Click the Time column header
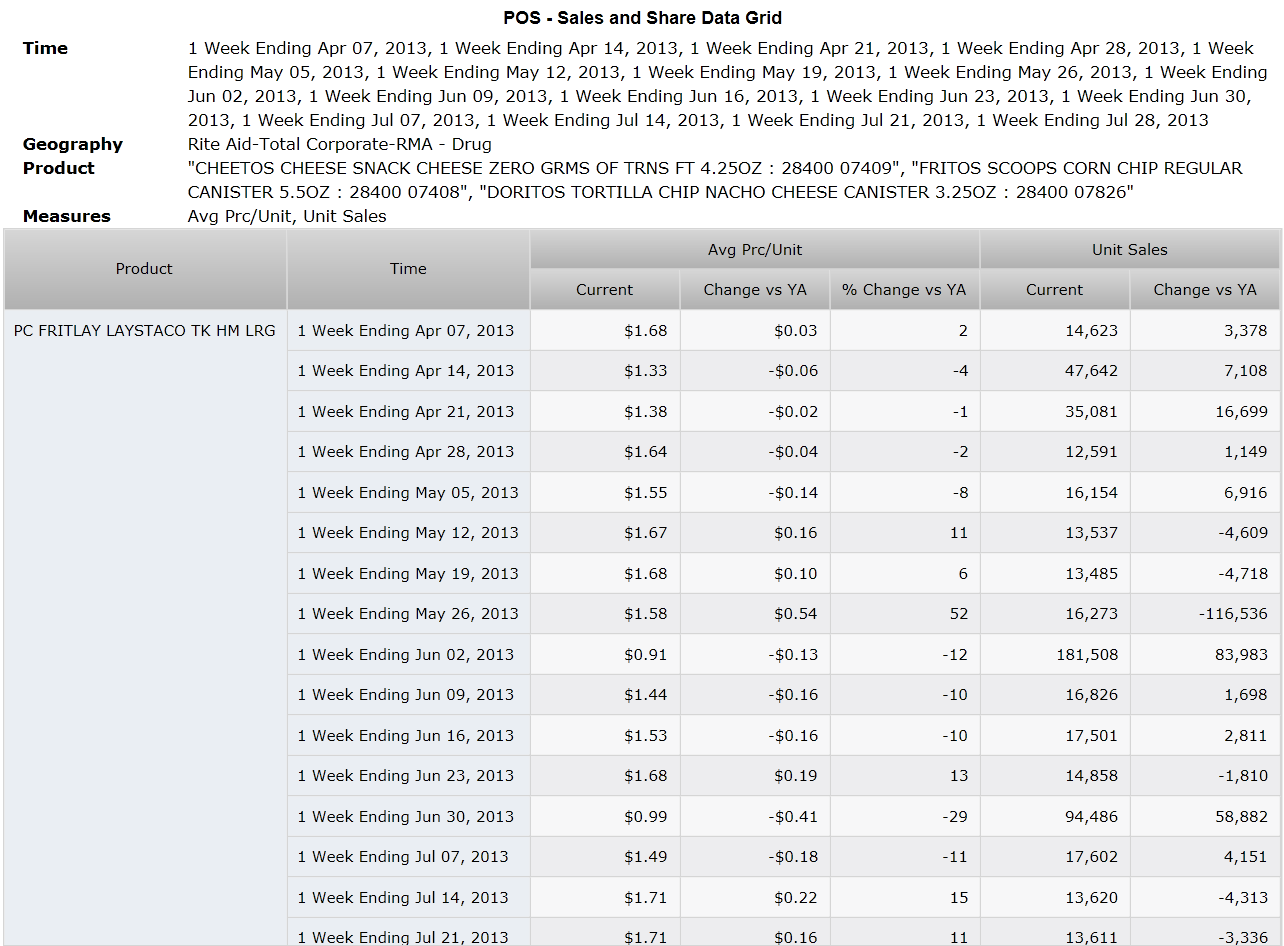 [408, 269]
